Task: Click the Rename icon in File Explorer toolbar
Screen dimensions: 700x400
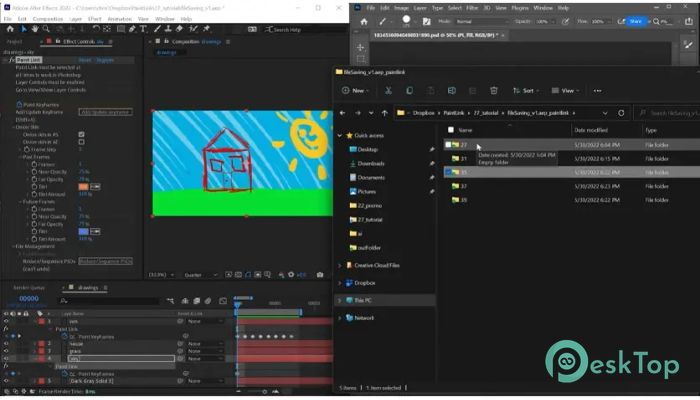Action: pyautogui.click(x=452, y=91)
